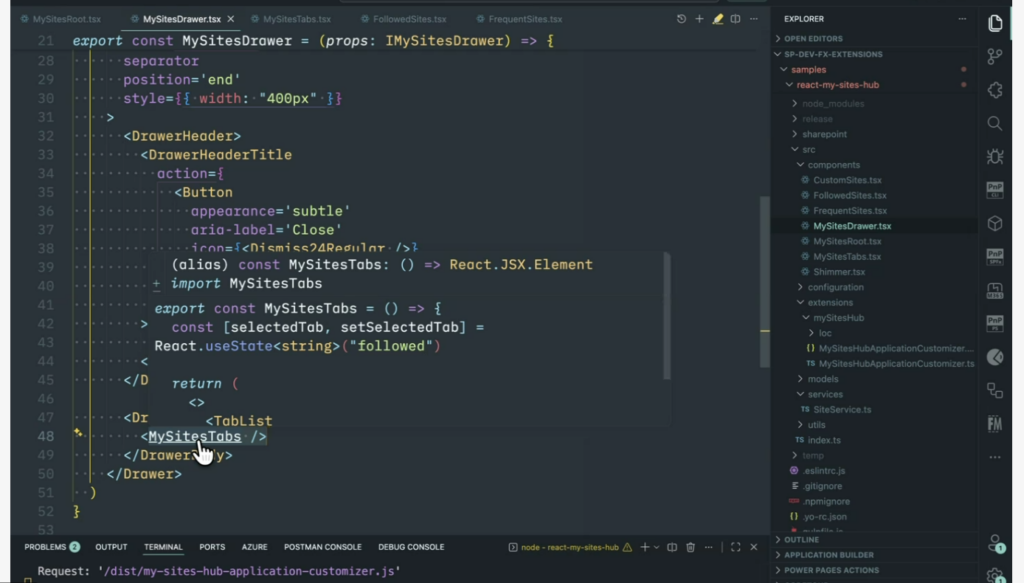
Task: Open Extensions view icon
Action: pyautogui.click(x=995, y=90)
